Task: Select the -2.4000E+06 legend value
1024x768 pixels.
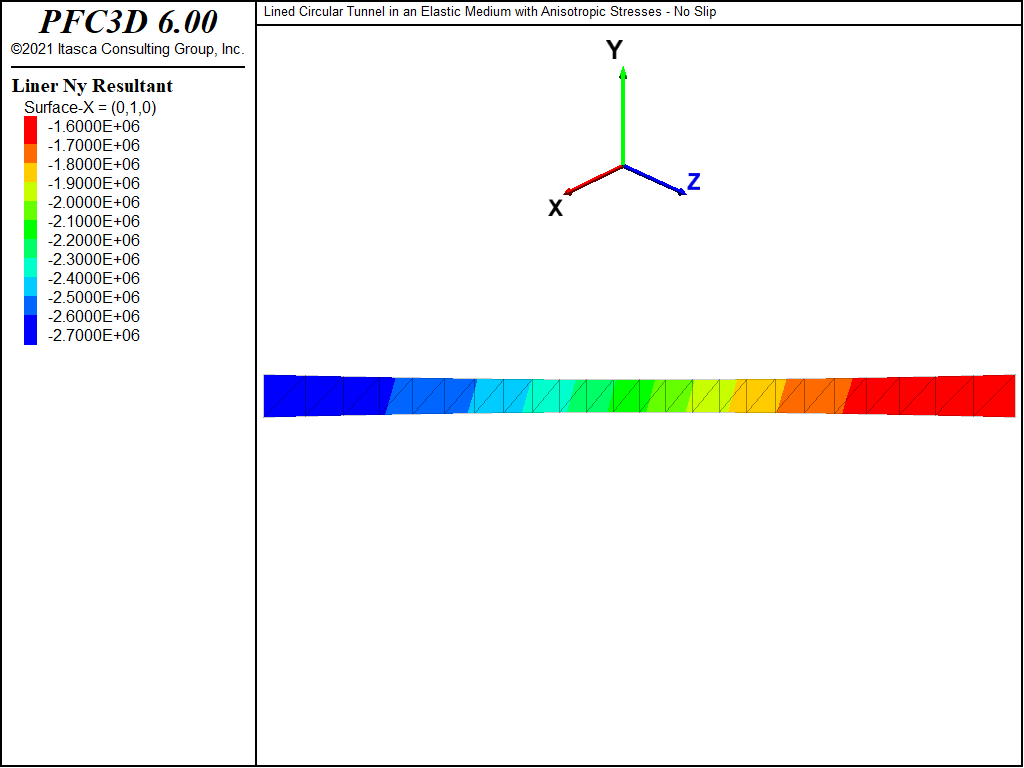Action: pyautogui.click(x=94, y=278)
